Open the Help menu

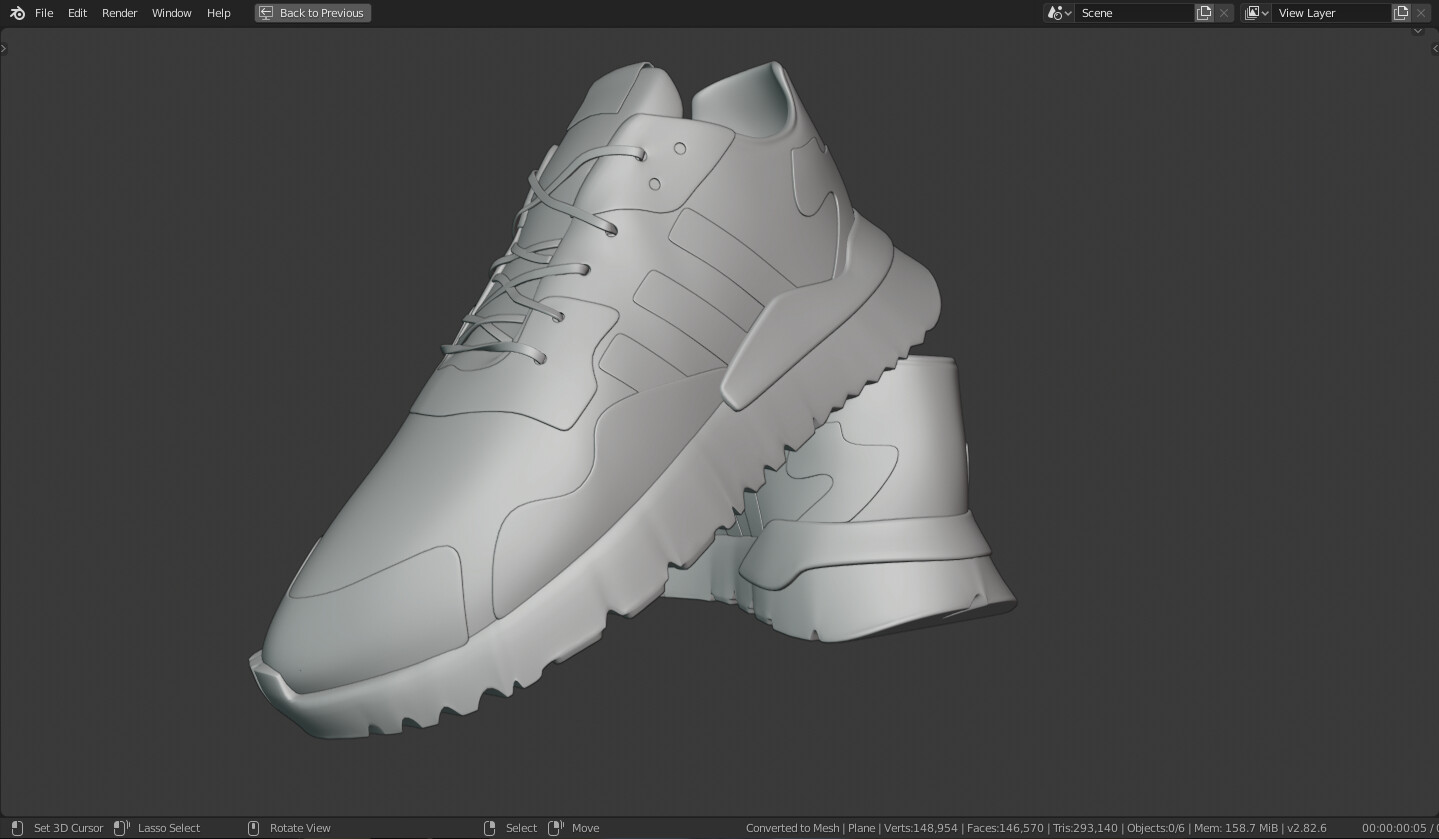click(x=219, y=13)
